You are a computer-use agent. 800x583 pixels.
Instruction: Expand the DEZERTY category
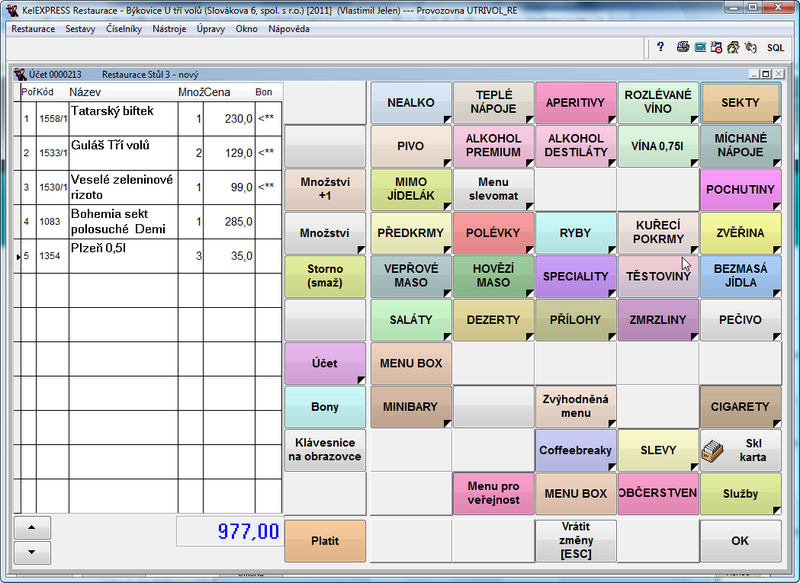pyautogui.click(x=492, y=319)
